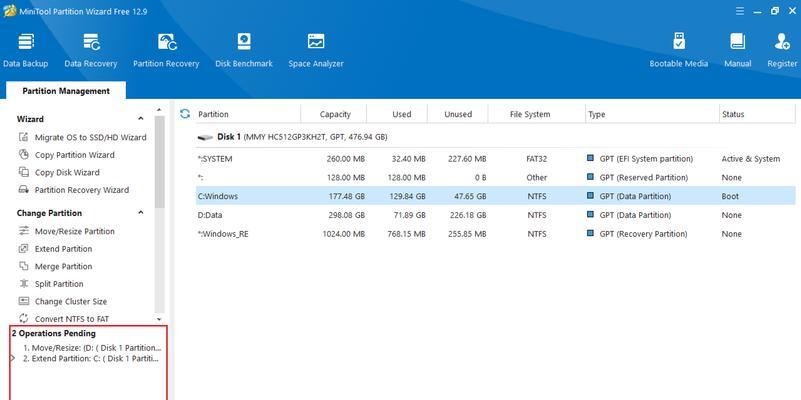The image size is (801, 400).
Task: Expand the pending Extend Partition operation
Action: [x=13, y=358]
